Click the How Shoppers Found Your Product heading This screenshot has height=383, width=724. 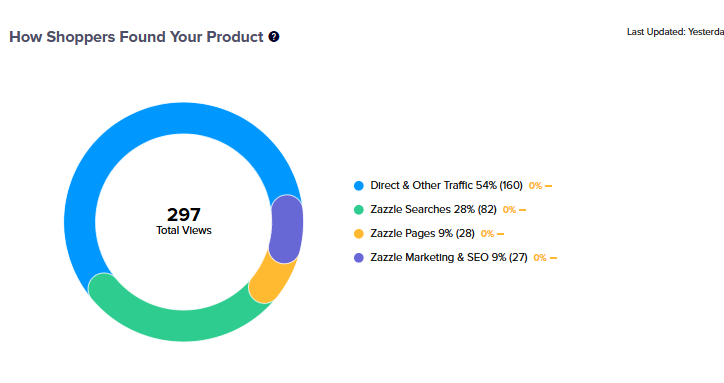[136, 36]
